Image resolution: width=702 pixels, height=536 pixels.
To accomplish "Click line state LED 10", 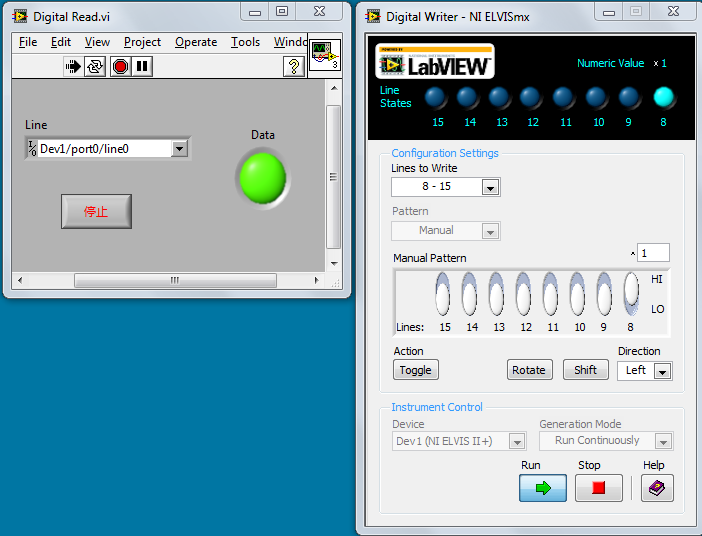I will pyautogui.click(x=596, y=97).
